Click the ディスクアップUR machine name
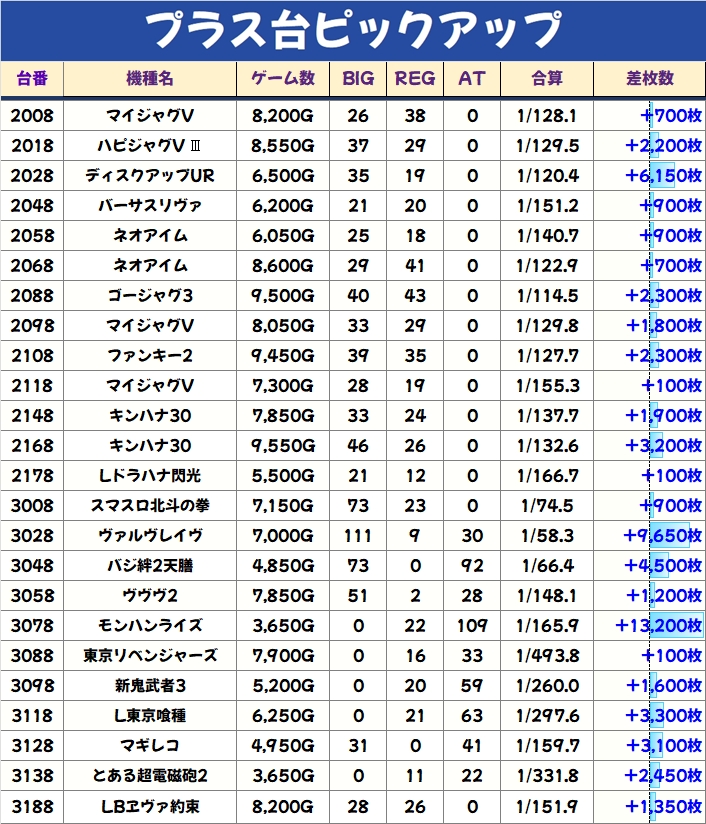 click(x=150, y=176)
